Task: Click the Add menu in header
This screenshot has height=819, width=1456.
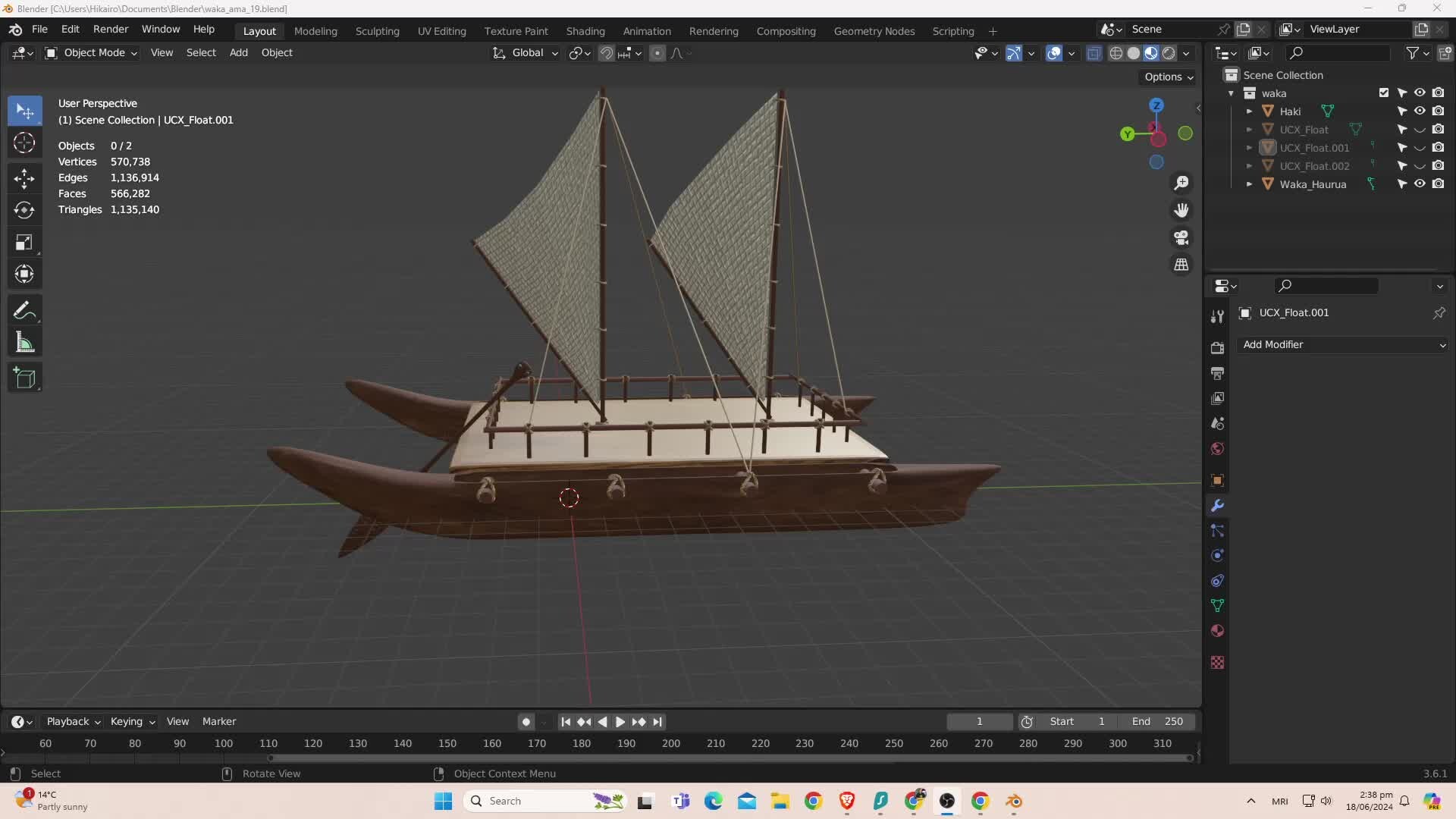Action: pyautogui.click(x=238, y=52)
